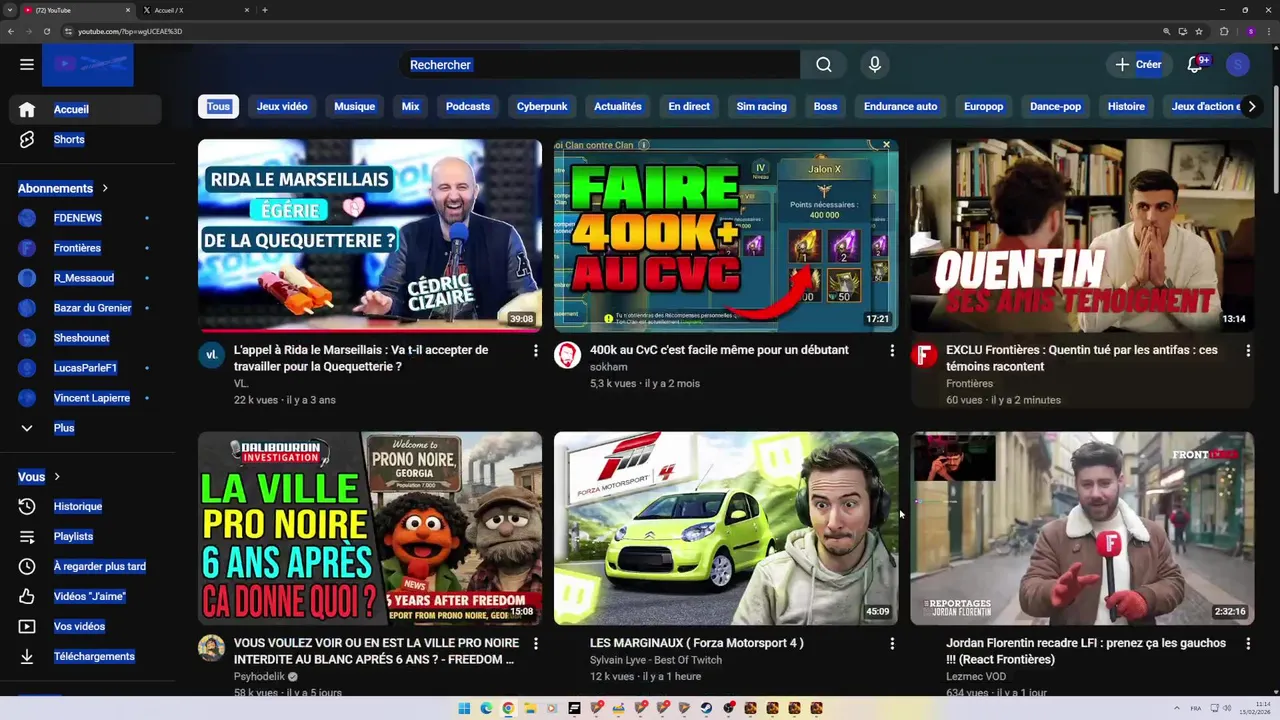
Task: Open the Frontières channel avatar under video
Action: coord(924,355)
